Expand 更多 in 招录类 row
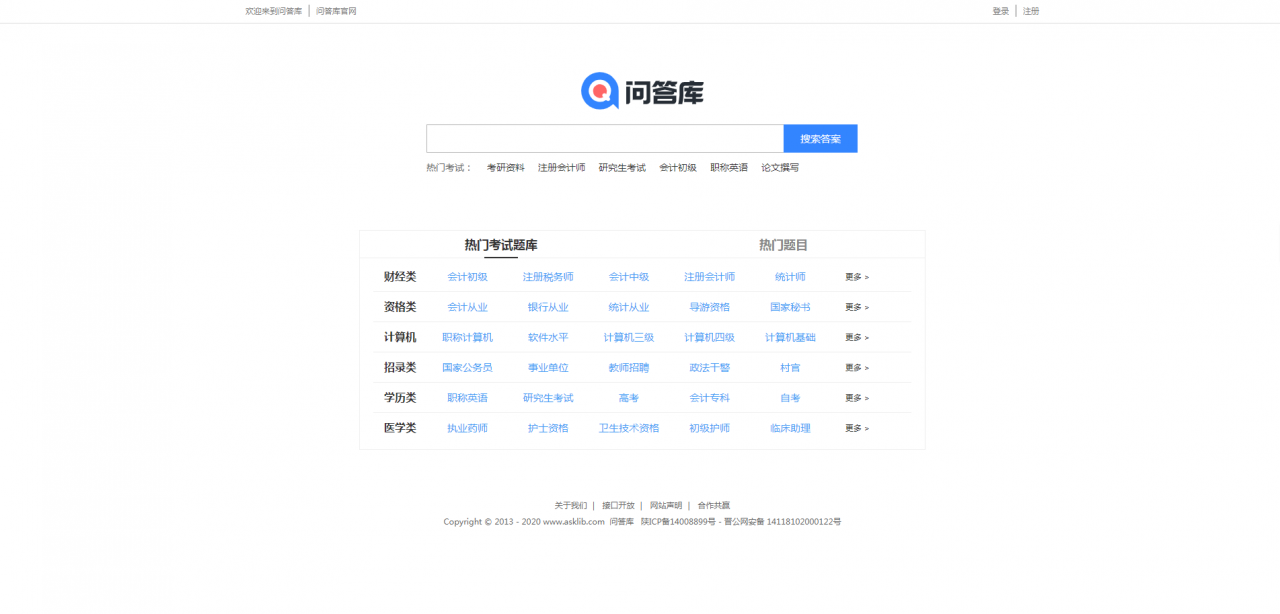Image resolution: width=1280 pixels, height=614 pixels. [x=857, y=368]
